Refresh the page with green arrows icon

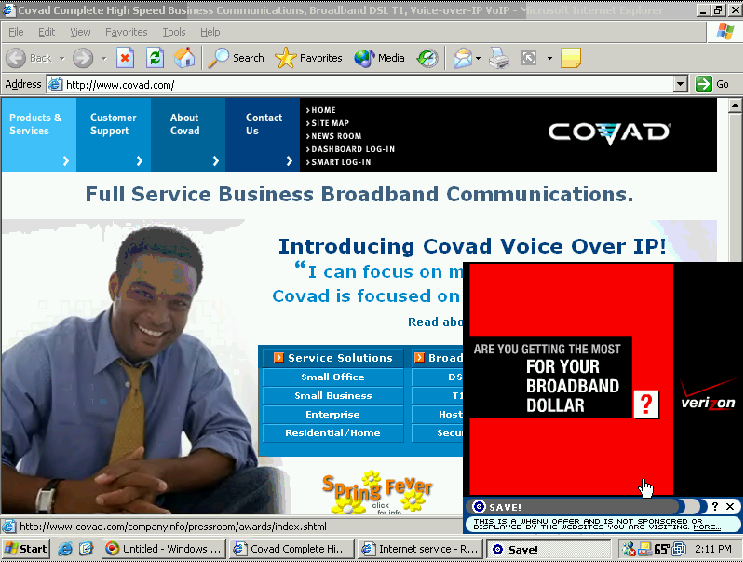155,58
